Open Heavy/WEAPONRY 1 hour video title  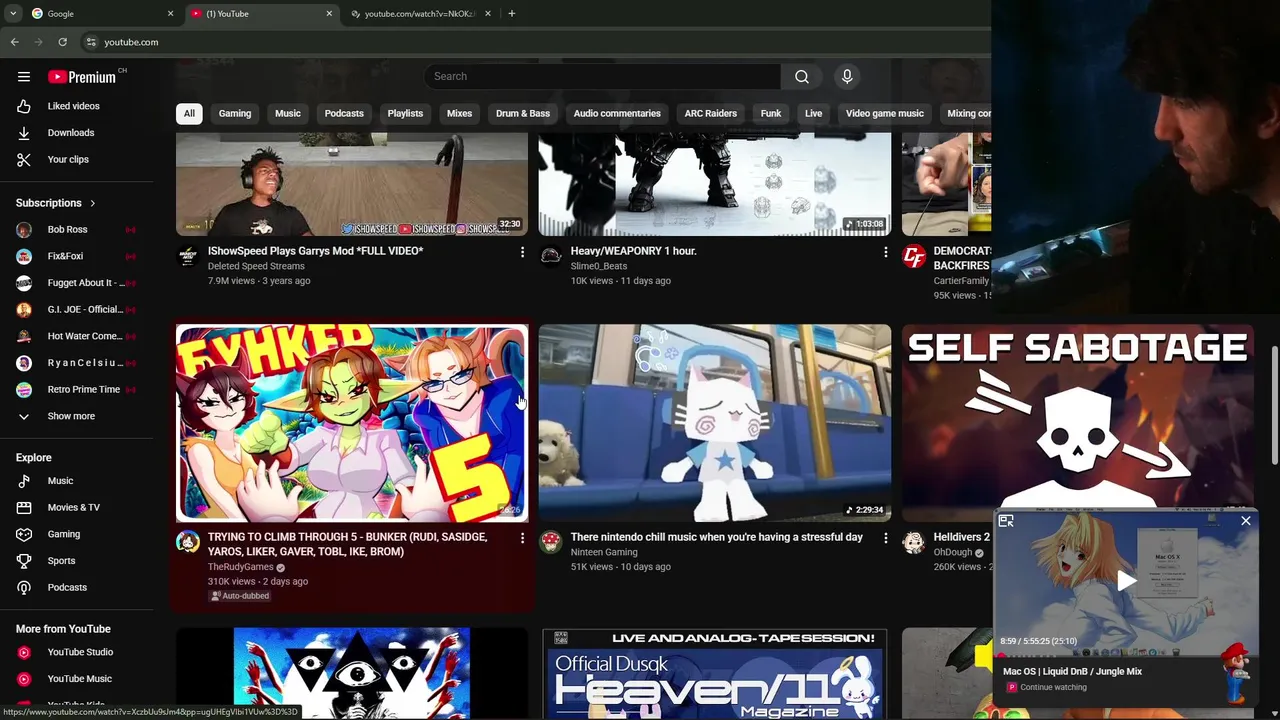(x=633, y=251)
